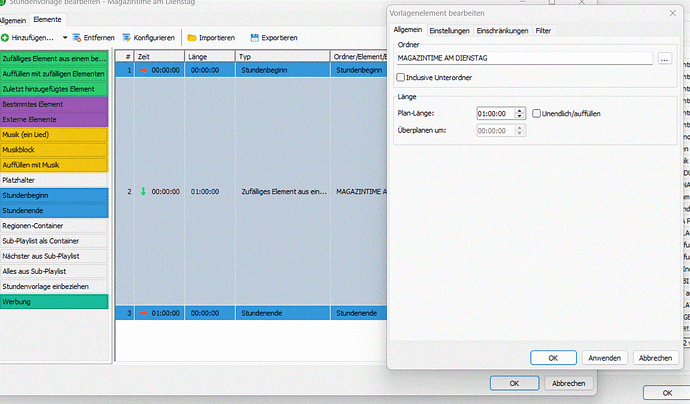690x404 pixels.
Task: Select 'Sub-Playlist als Container' item
Action: 54,241
